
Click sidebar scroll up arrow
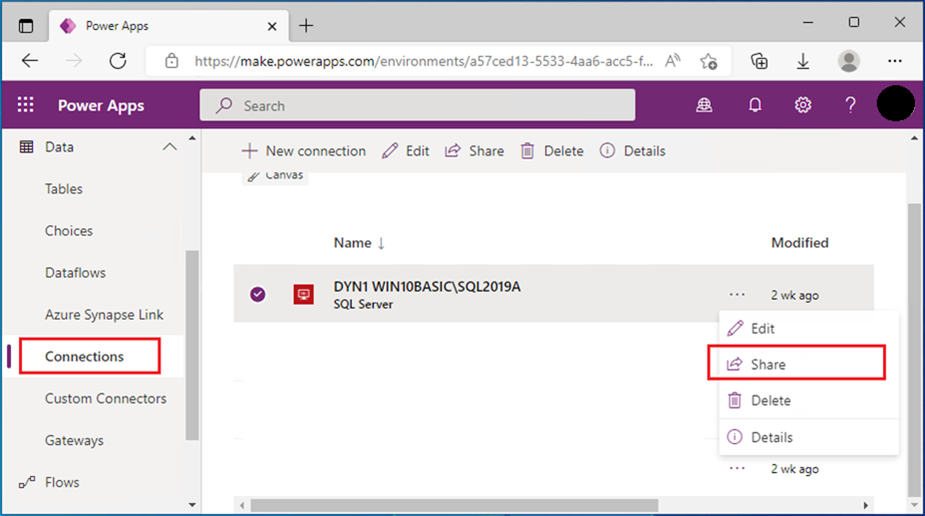click(192, 138)
